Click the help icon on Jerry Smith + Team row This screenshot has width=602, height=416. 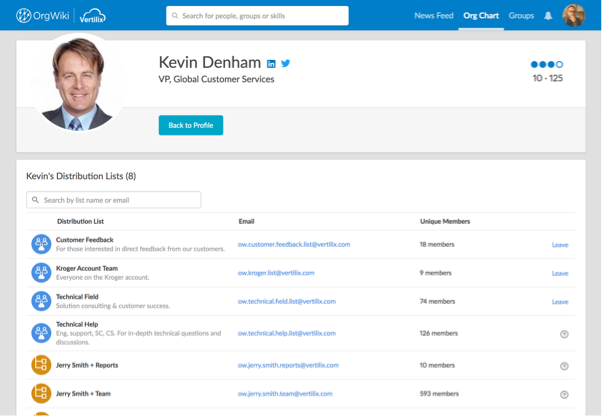click(x=564, y=394)
